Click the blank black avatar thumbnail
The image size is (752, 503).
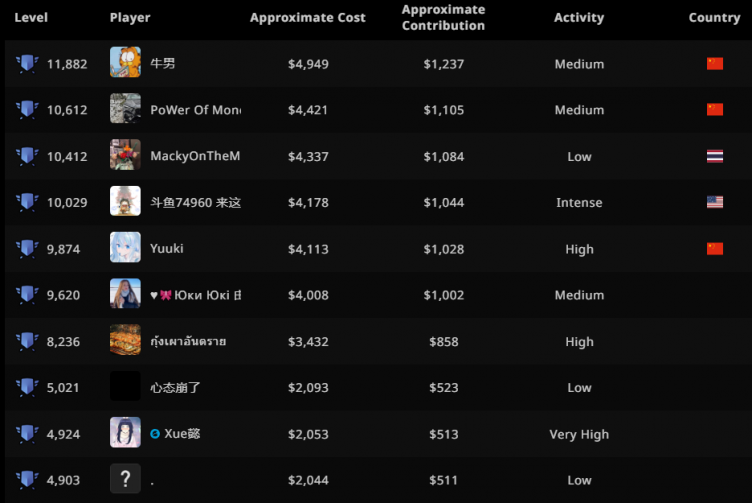click(125, 387)
